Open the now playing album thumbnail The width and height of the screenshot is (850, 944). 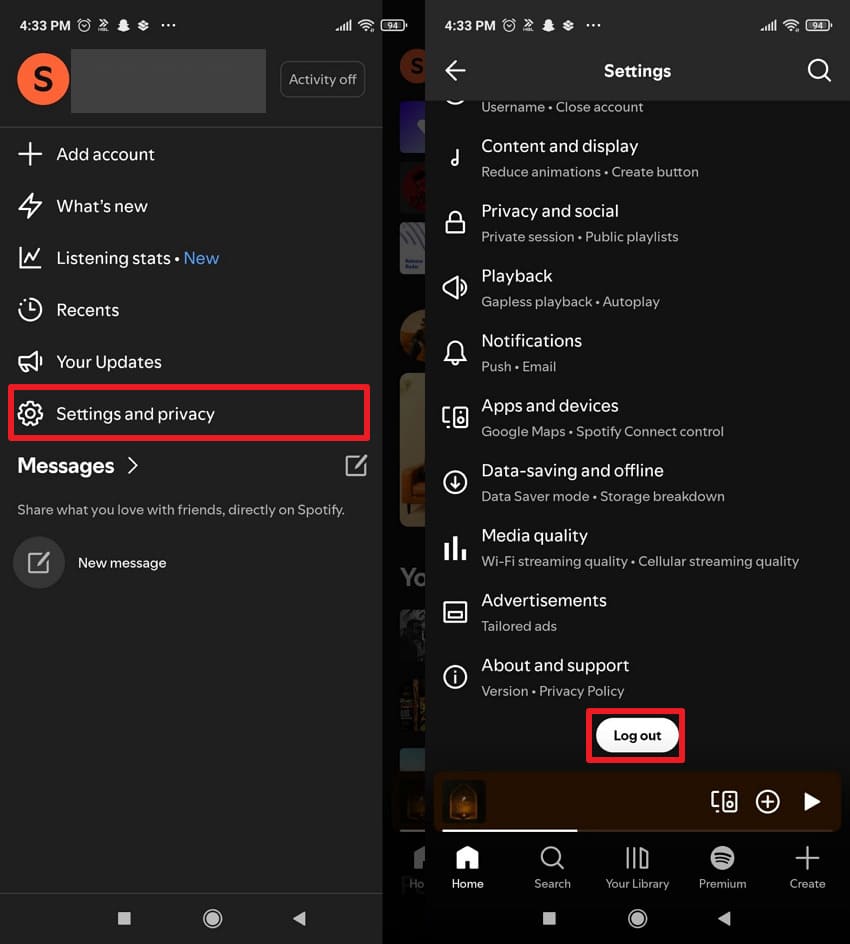(464, 801)
